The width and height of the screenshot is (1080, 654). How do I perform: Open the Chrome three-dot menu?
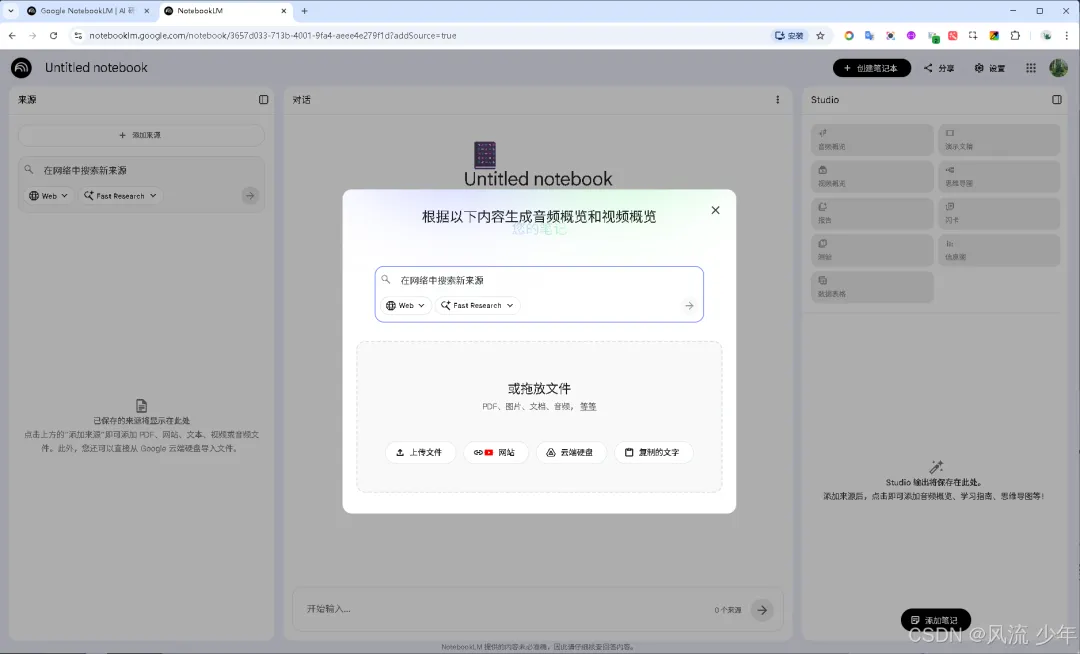click(1067, 36)
